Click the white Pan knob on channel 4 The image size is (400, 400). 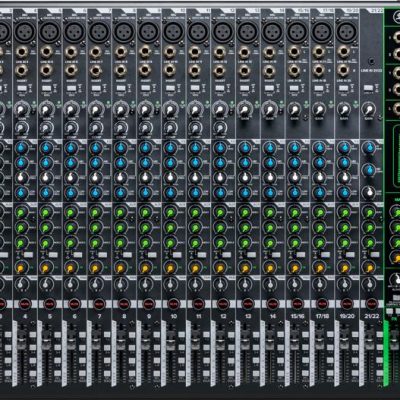pyautogui.click(x=21, y=284)
